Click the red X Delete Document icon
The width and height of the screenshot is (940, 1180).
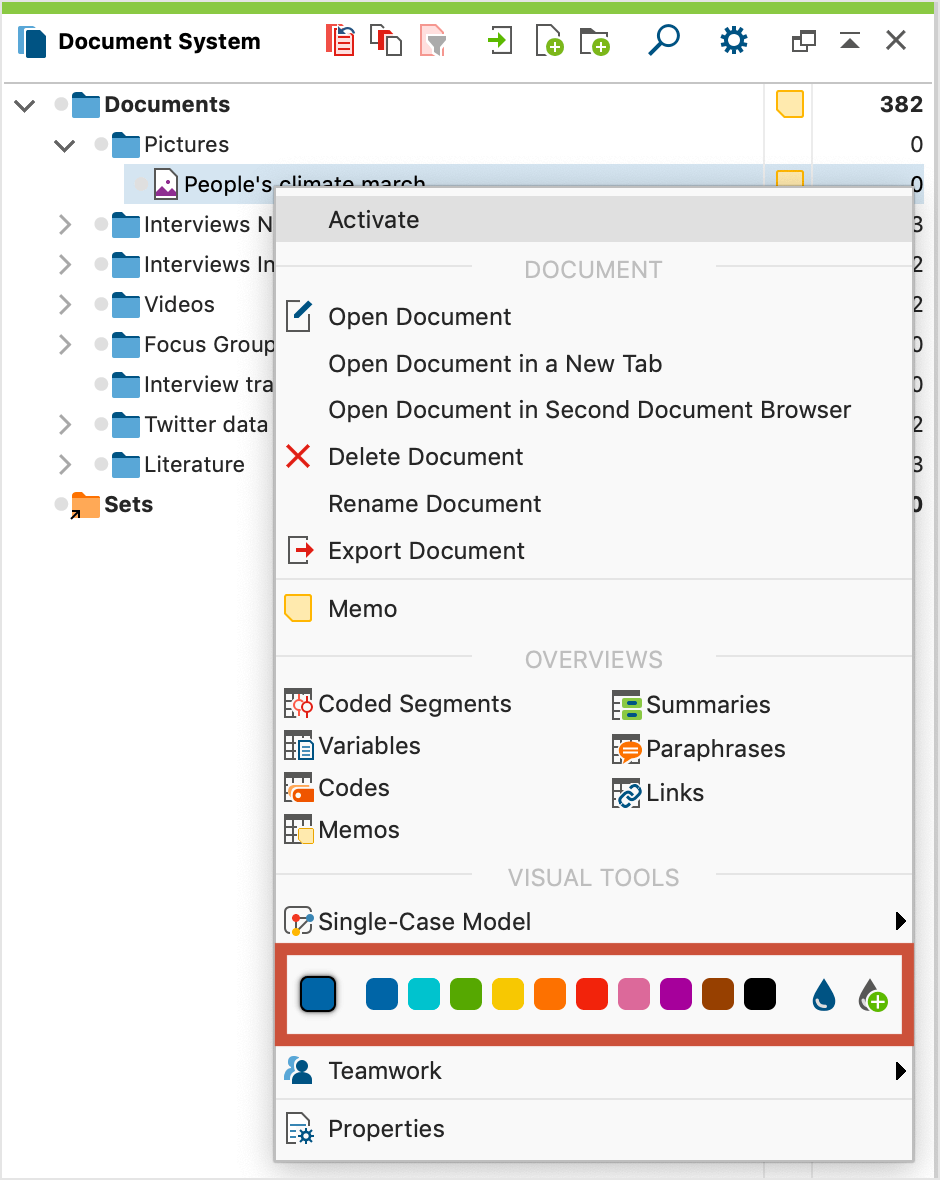pos(298,456)
